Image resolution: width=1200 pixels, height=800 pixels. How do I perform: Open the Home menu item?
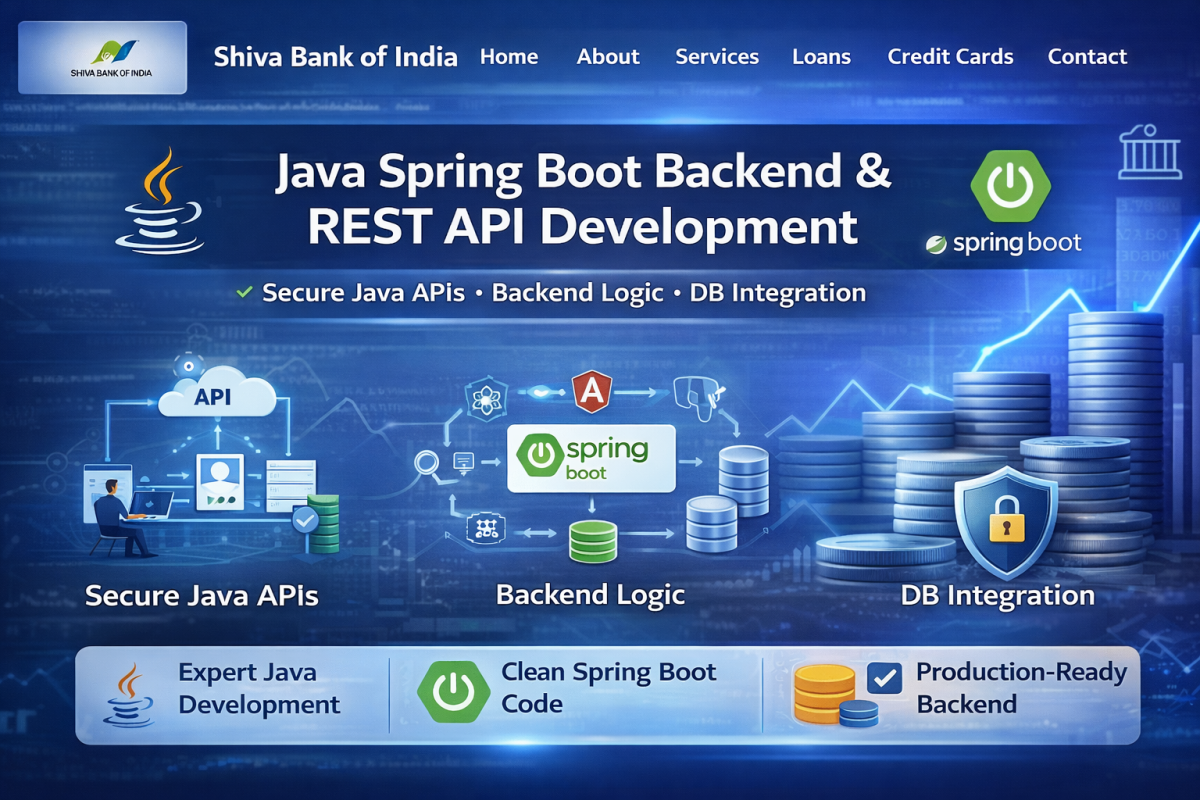[510, 57]
